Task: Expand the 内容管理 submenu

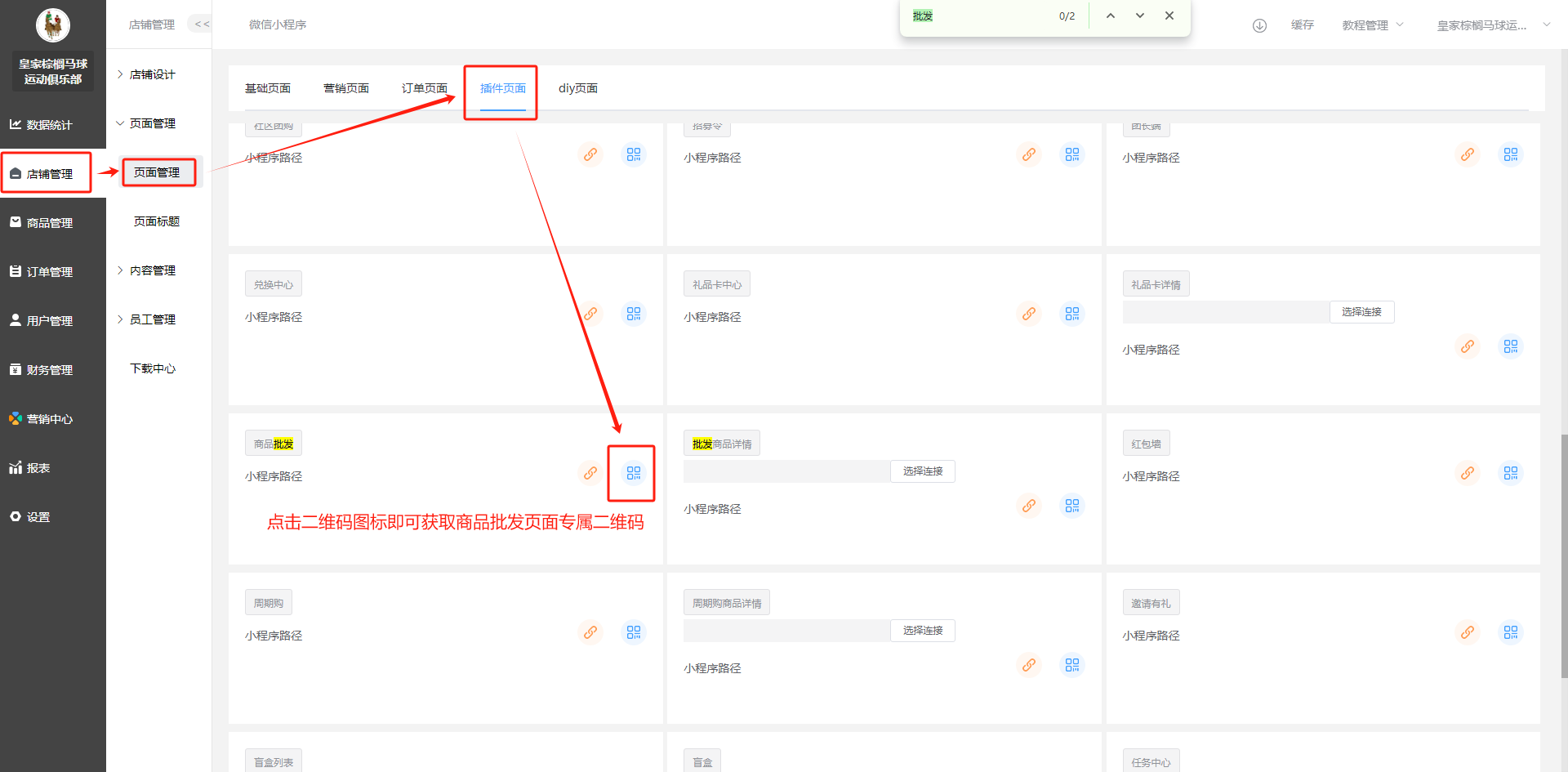Action: [153, 270]
